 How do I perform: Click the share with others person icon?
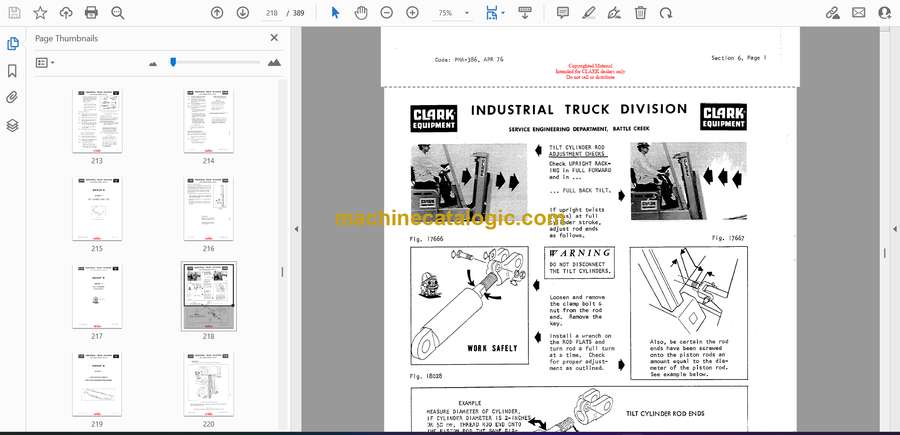[885, 13]
